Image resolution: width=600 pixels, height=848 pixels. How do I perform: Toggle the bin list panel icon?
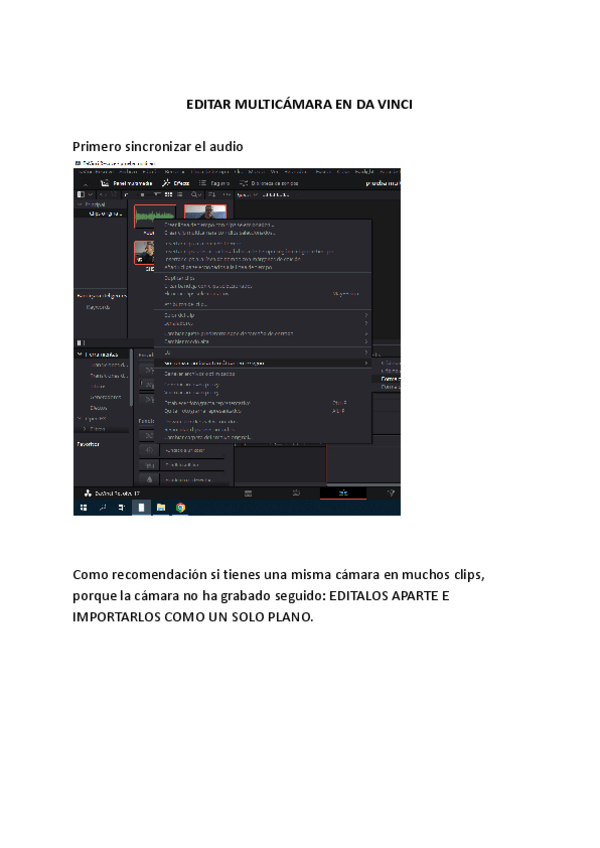click(82, 195)
